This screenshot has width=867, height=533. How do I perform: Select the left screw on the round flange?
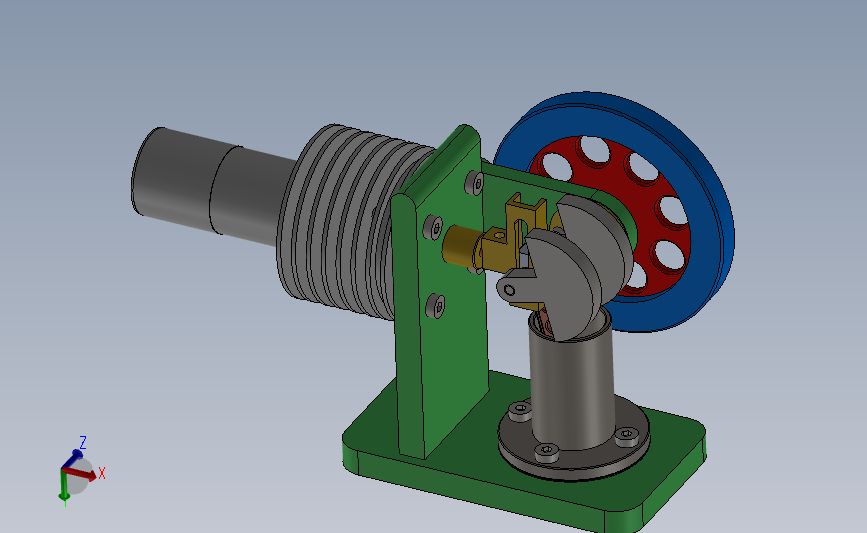coord(520,411)
